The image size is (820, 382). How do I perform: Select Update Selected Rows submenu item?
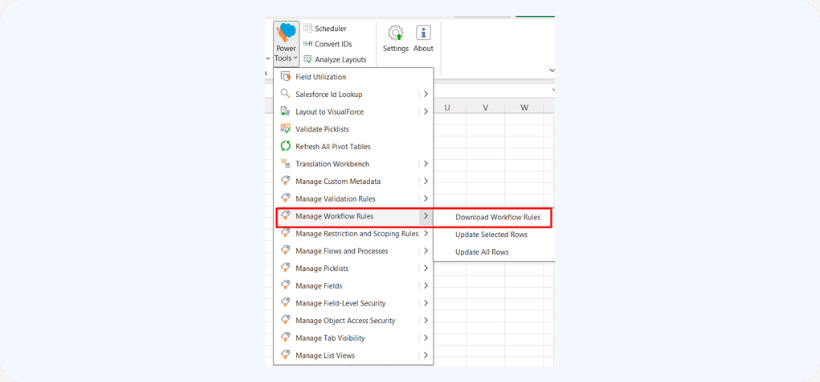[x=494, y=234]
